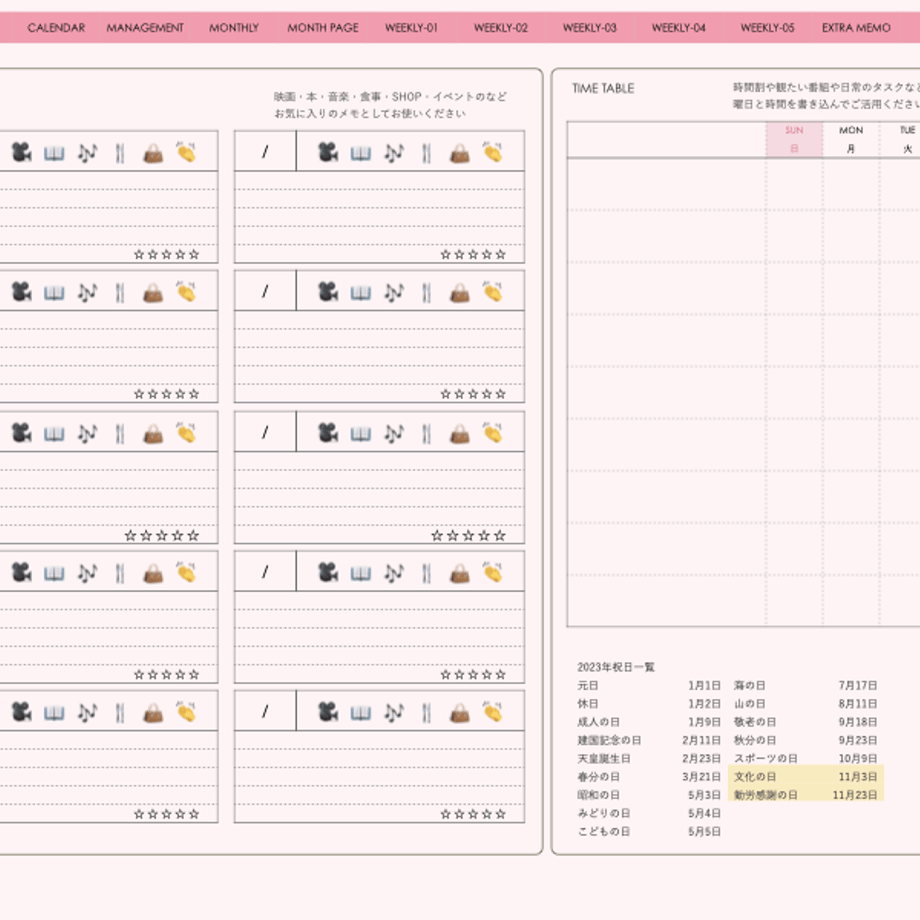
Task: Choose fork and knife icon in third right-column card
Action: [427, 434]
